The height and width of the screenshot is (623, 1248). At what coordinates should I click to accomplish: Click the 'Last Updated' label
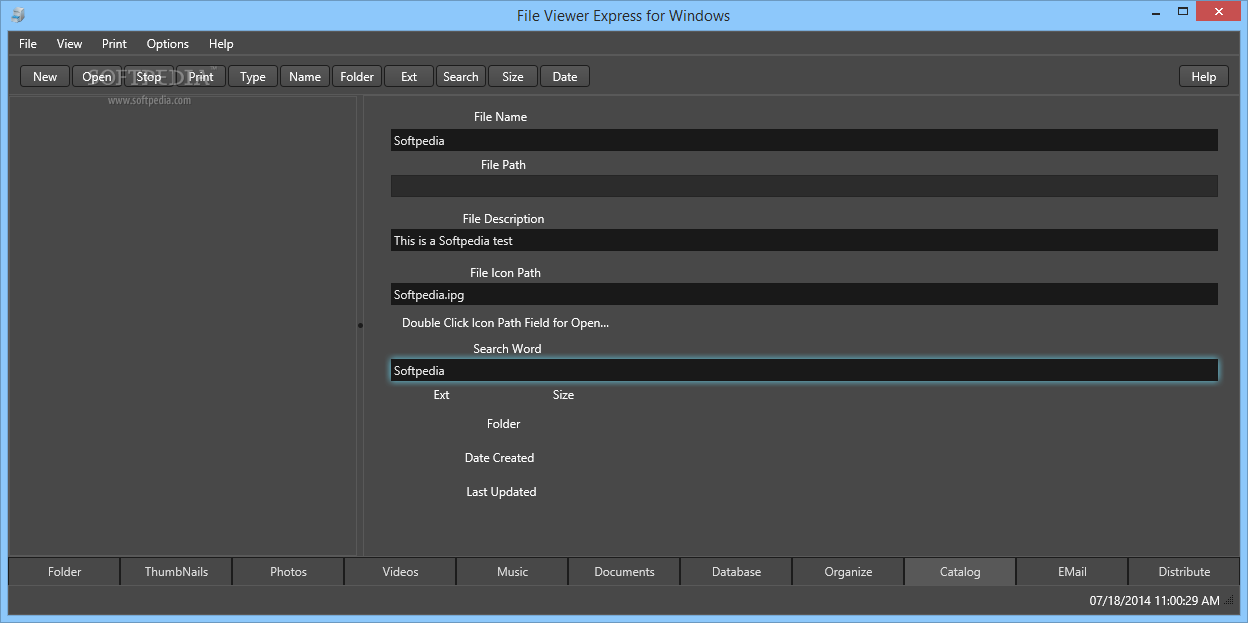coord(501,492)
